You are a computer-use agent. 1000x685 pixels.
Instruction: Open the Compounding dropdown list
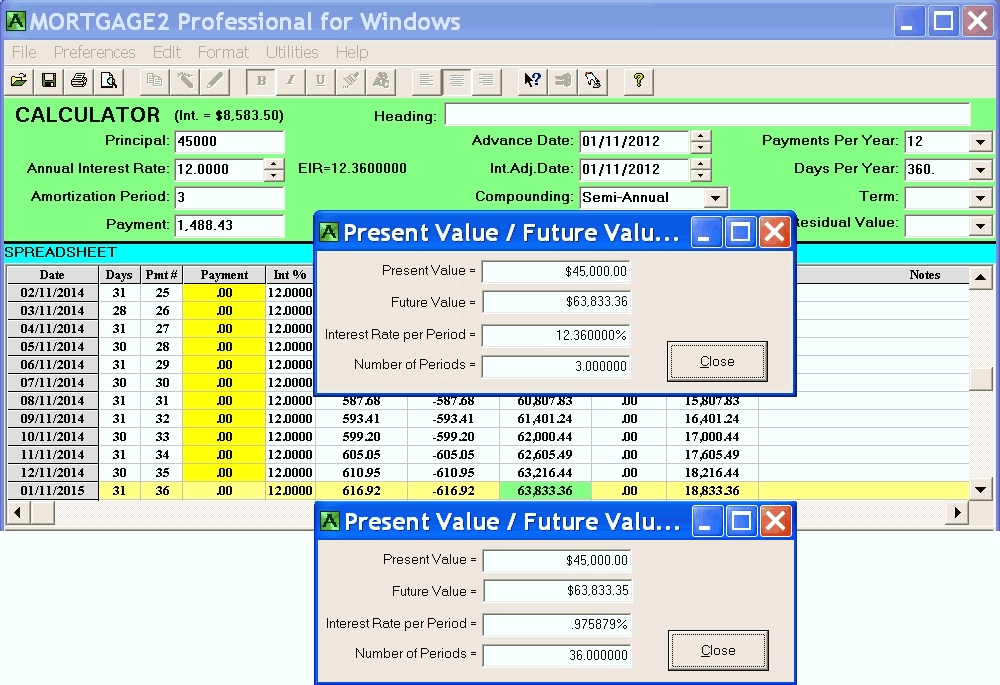(x=714, y=198)
